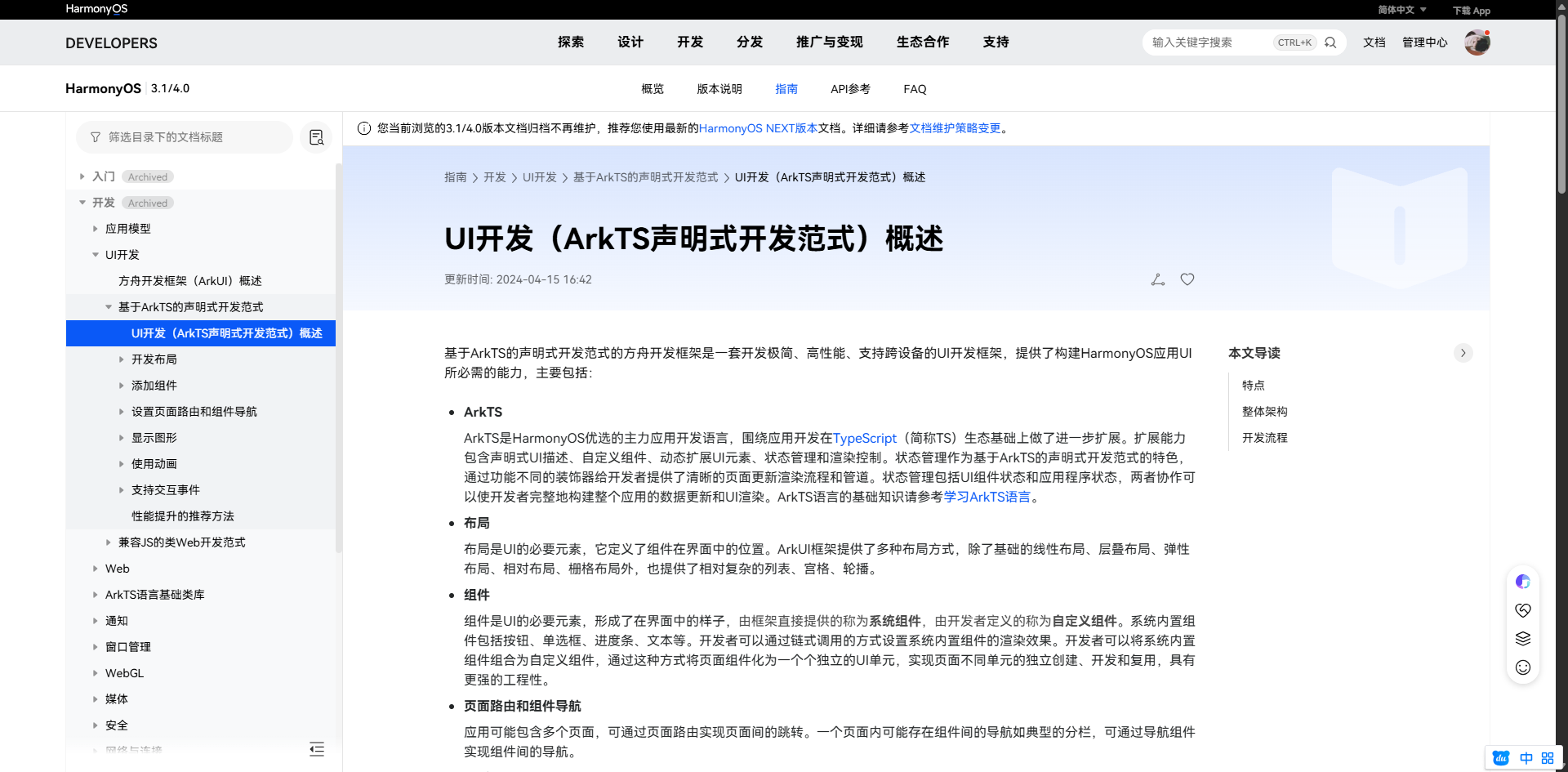This screenshot has height=772, width=1568.
Task: Expand the 添加组件 node
Action: tap(121, 386)
